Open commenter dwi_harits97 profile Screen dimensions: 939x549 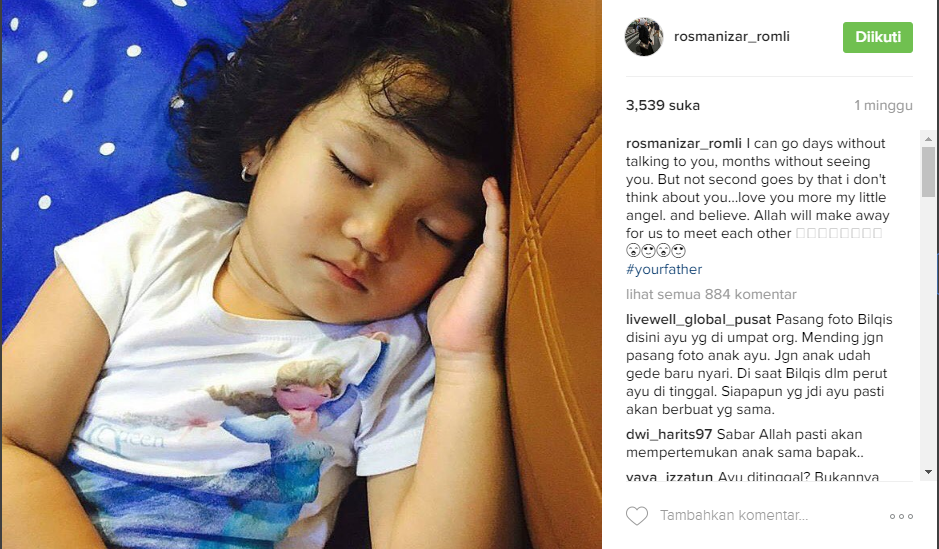669,435
